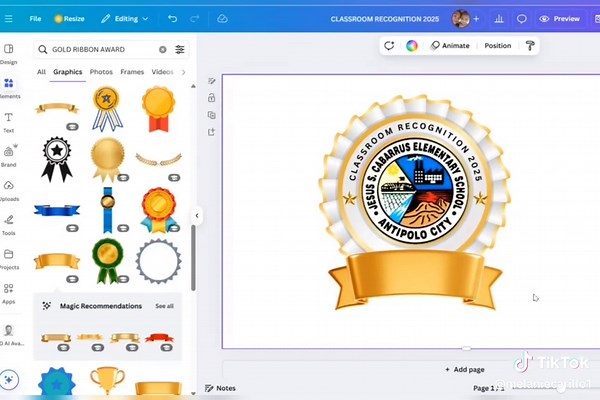600x400 pixels.
Task: Select the gold seal rosette graphic
Action: [x=107, y=159]
